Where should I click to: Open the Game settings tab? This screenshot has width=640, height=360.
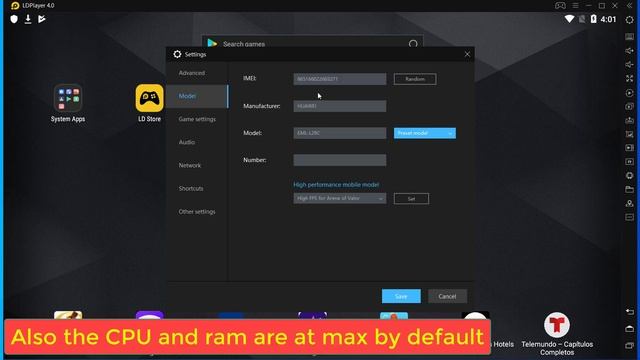tap(197, 119)
